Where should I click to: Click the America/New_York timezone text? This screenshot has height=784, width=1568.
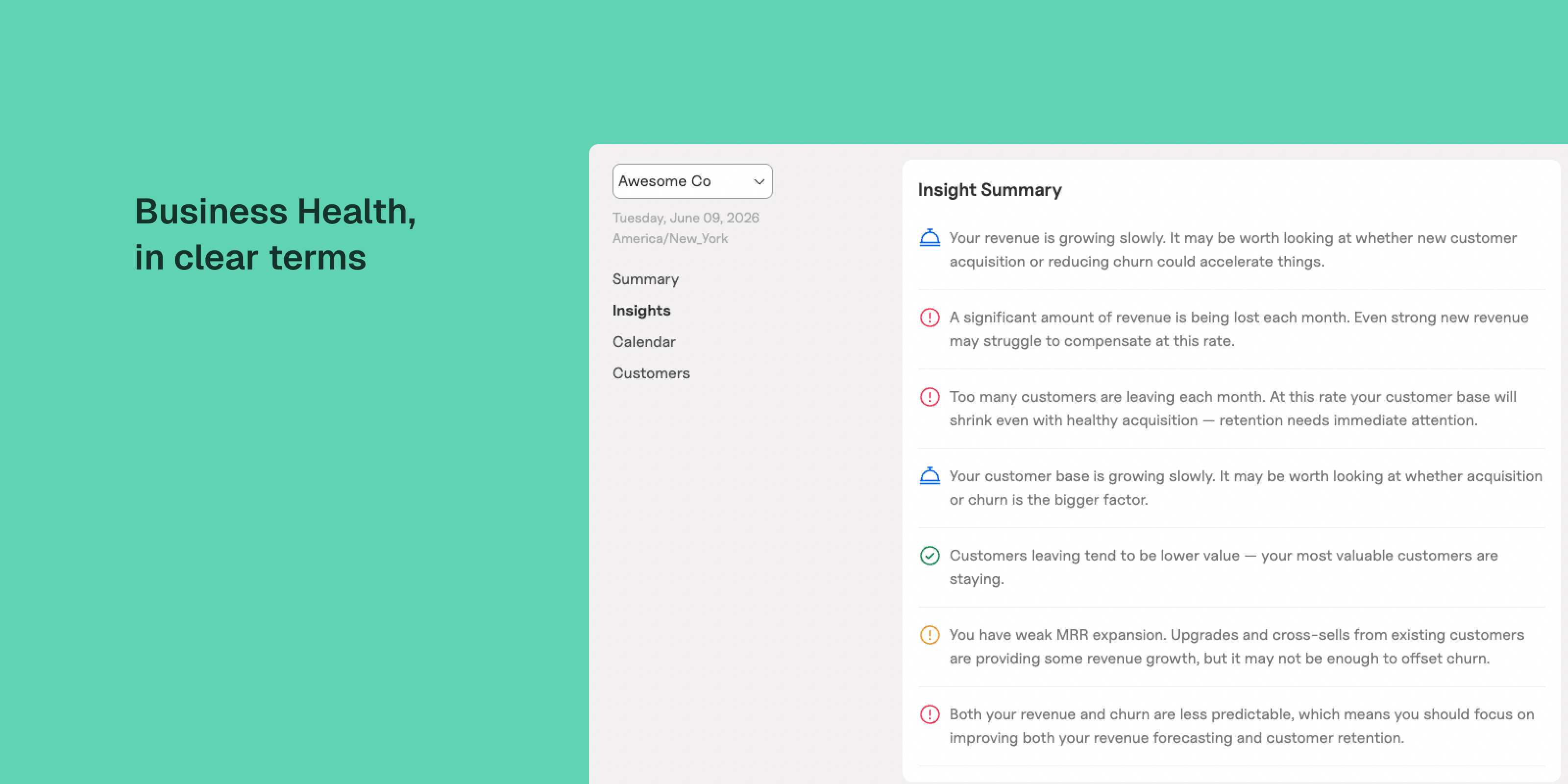point(669,239)
